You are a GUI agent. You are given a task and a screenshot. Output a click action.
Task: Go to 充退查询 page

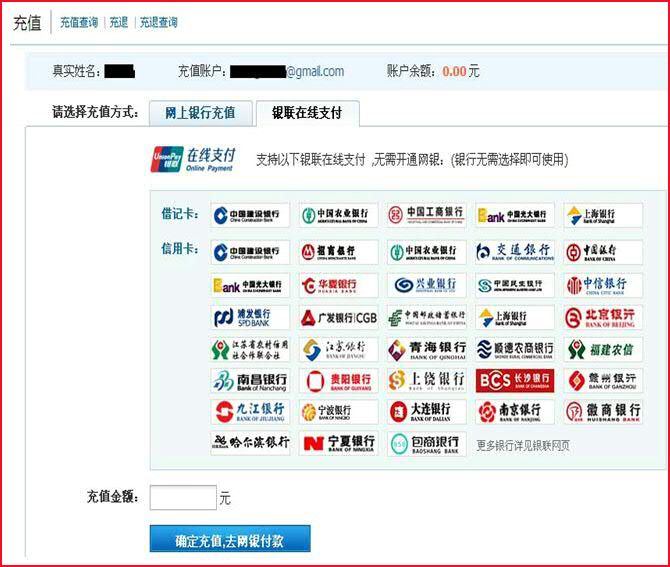(x=159, y=23)
